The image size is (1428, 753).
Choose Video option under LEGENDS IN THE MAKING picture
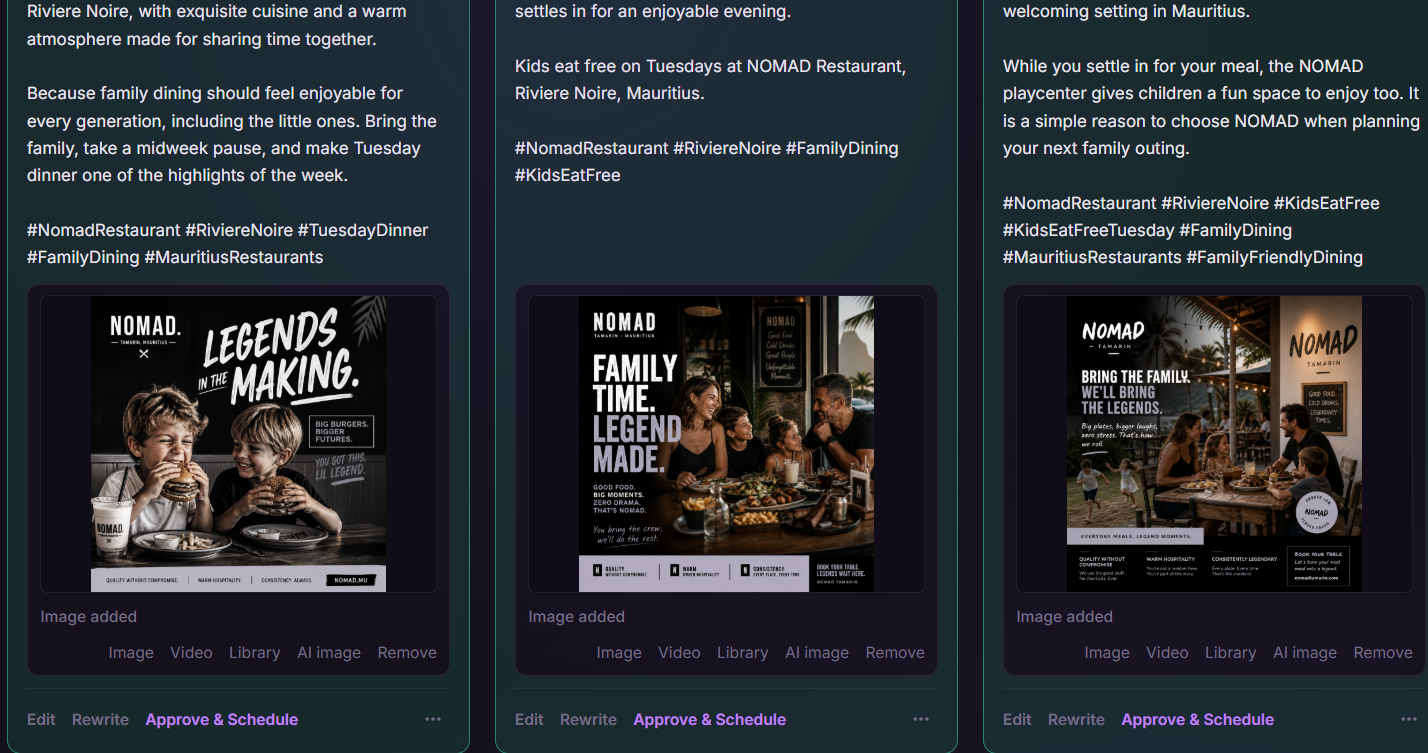(x=191, y=652)
